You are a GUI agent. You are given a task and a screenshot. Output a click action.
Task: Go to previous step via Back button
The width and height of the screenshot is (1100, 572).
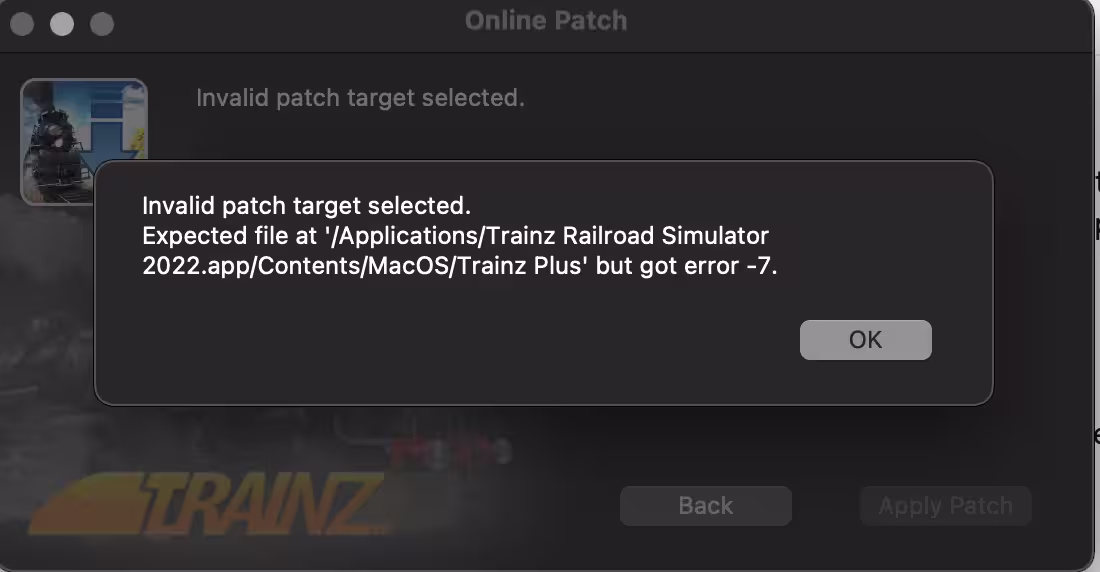pyautogui.click(x=706, y=505)
